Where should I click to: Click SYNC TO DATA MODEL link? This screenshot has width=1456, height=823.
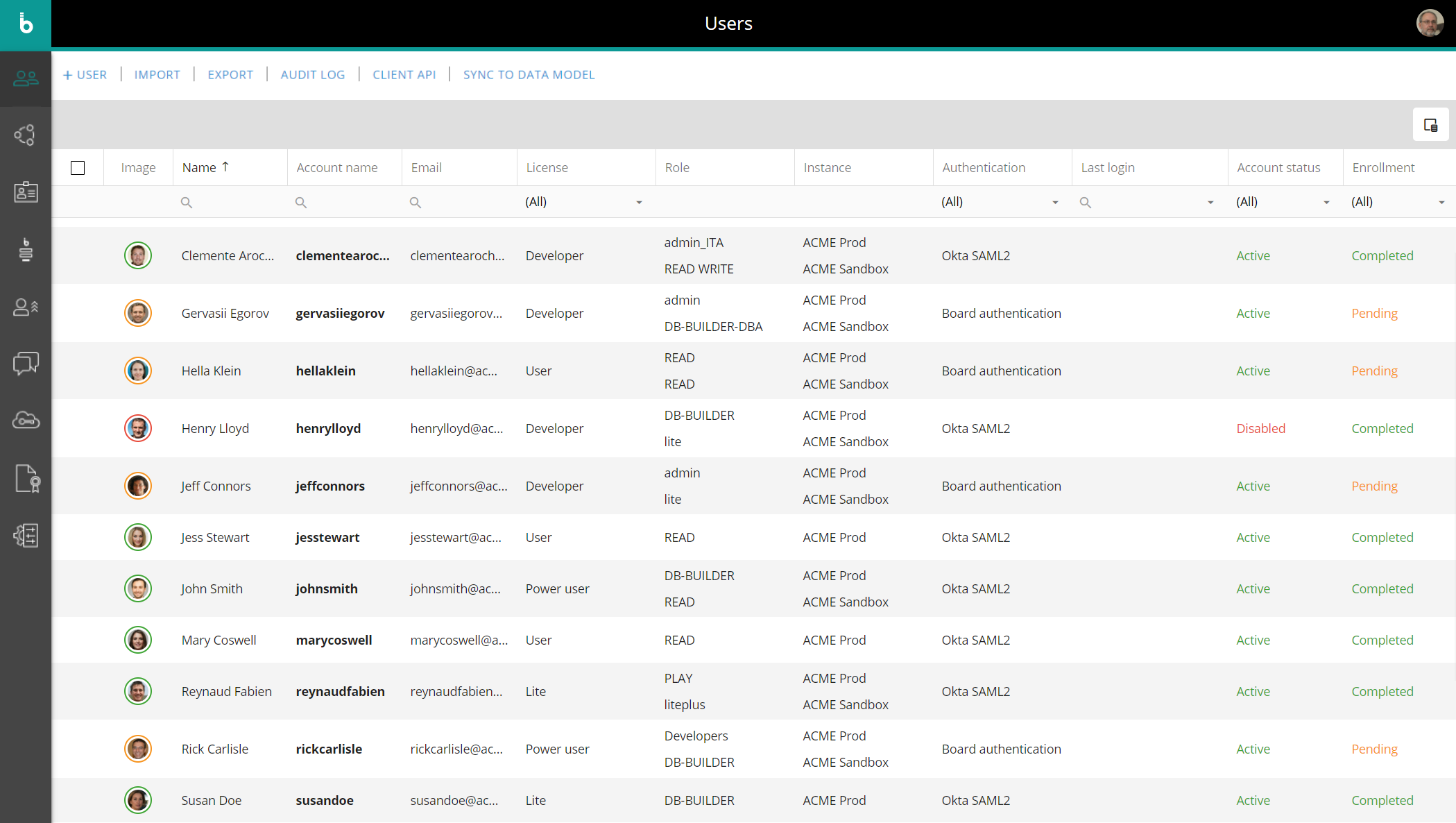click(x=529, y=75)
